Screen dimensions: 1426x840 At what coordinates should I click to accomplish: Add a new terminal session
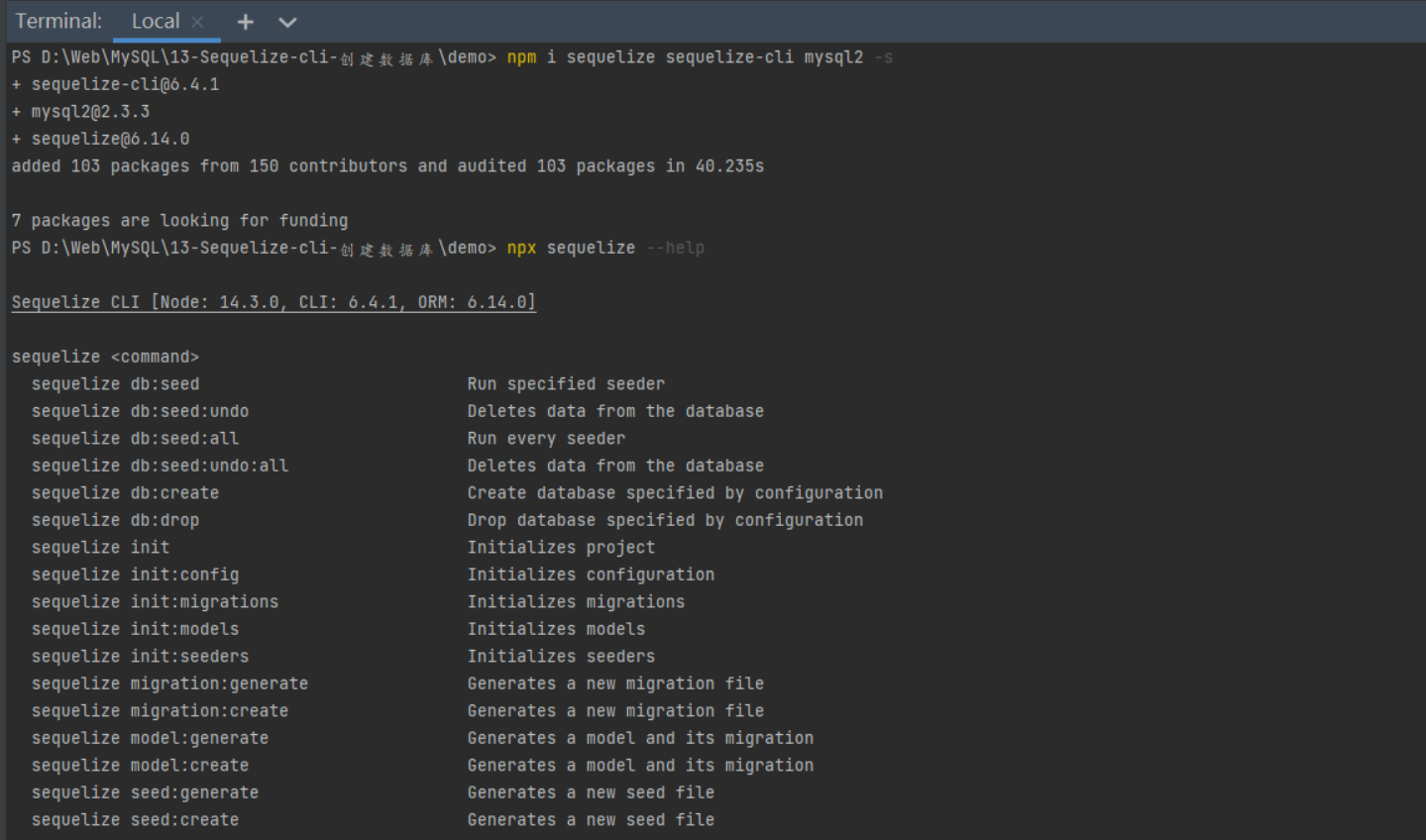[x=246, y=22]
